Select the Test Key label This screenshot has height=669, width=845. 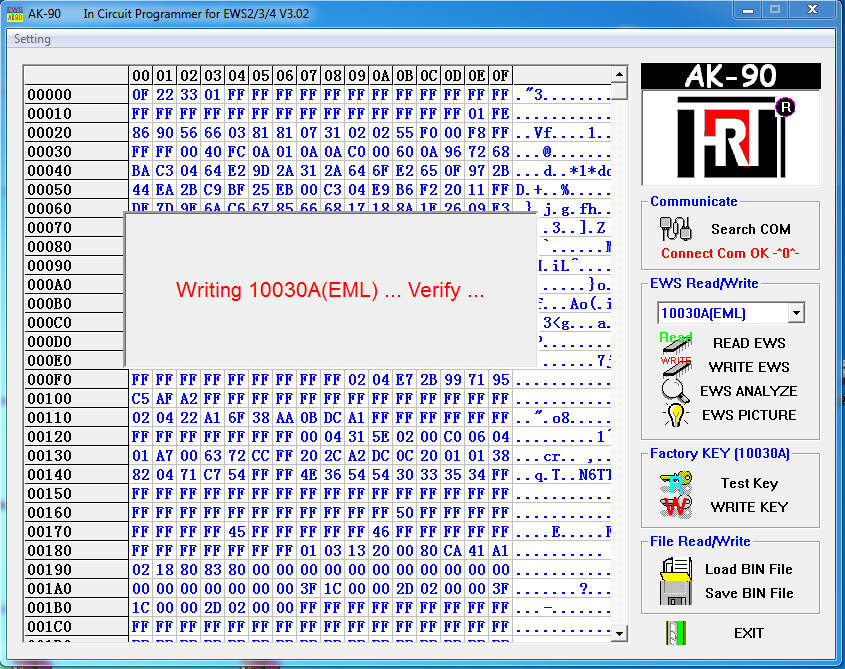(x=750, y=483)
